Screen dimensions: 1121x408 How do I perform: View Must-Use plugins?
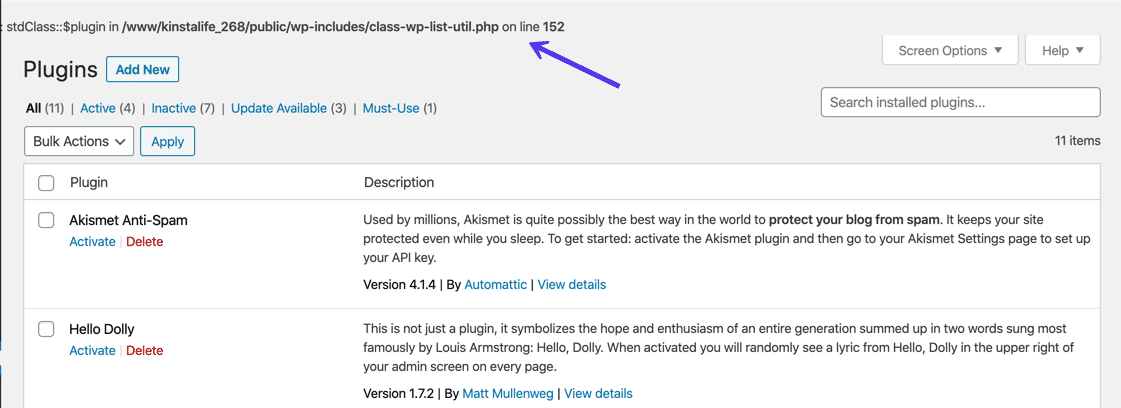coord(390,108)
